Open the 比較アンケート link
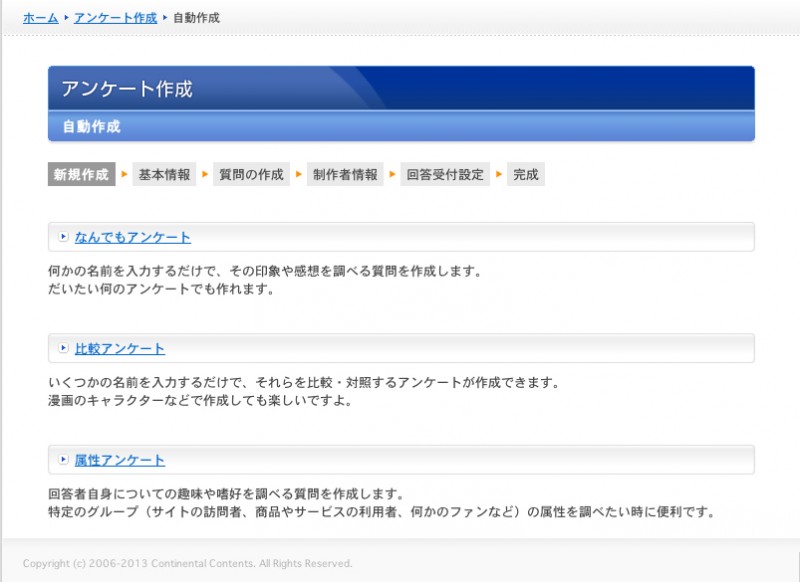The width and height of the screenshot is (800, 582). pyautogui.click(x=120, y=348)
